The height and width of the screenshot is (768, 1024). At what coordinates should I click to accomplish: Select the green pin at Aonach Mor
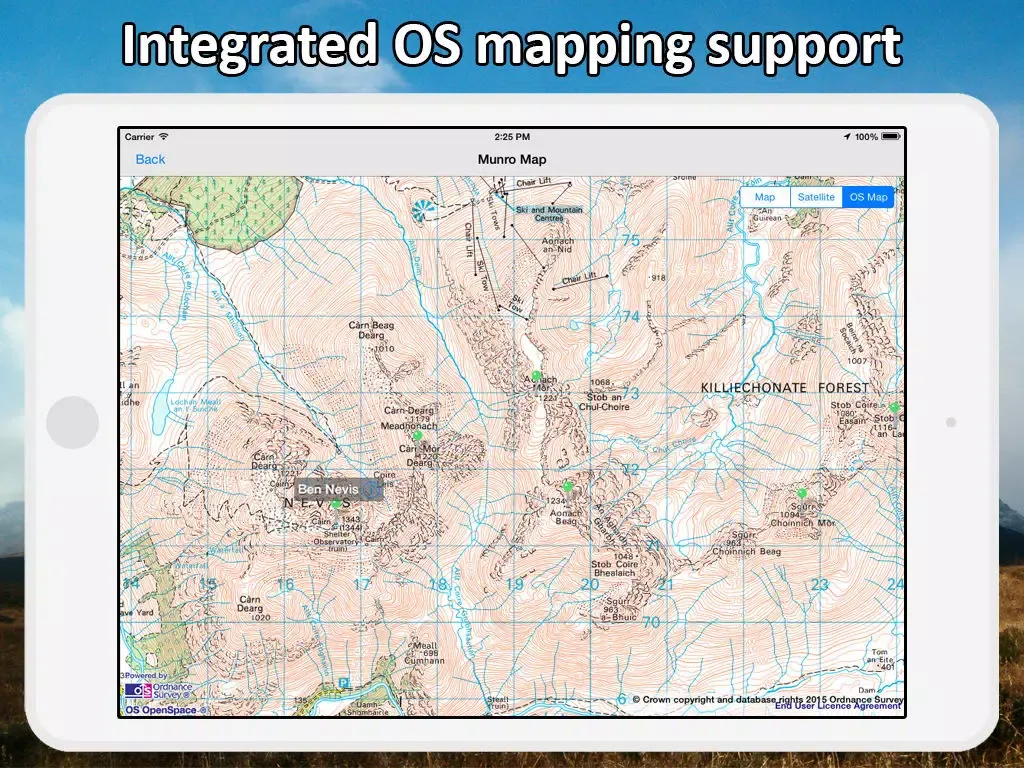536,376
